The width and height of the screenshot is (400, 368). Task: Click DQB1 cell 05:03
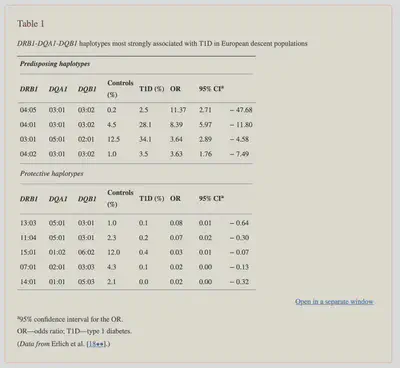[x=86, y=282]
